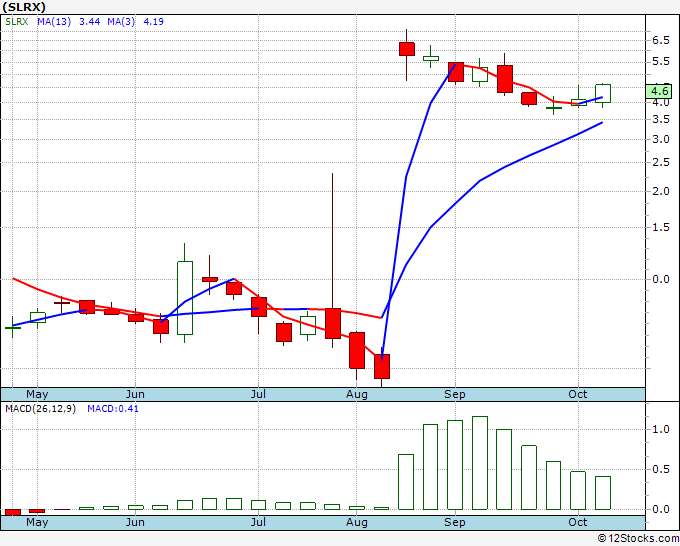Click the MACD:0.41 value label

[x=113, y=409]
